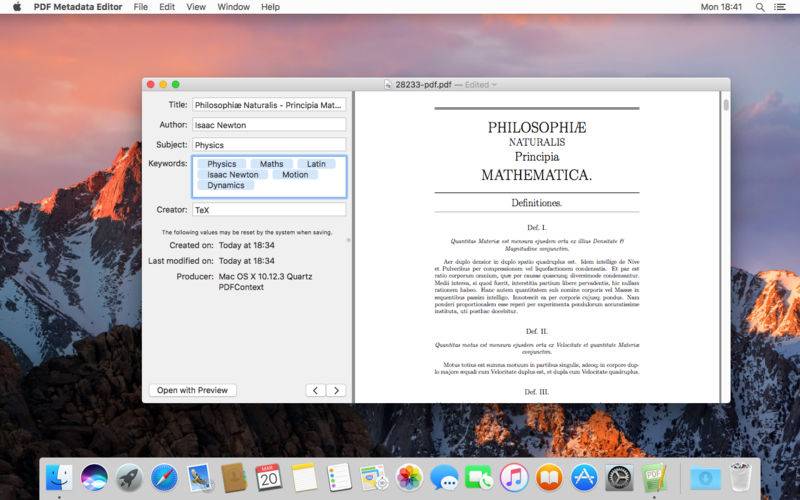This screenshot has width=800, height=500.
Task: Click into the Author field
Action: [269, 125]
